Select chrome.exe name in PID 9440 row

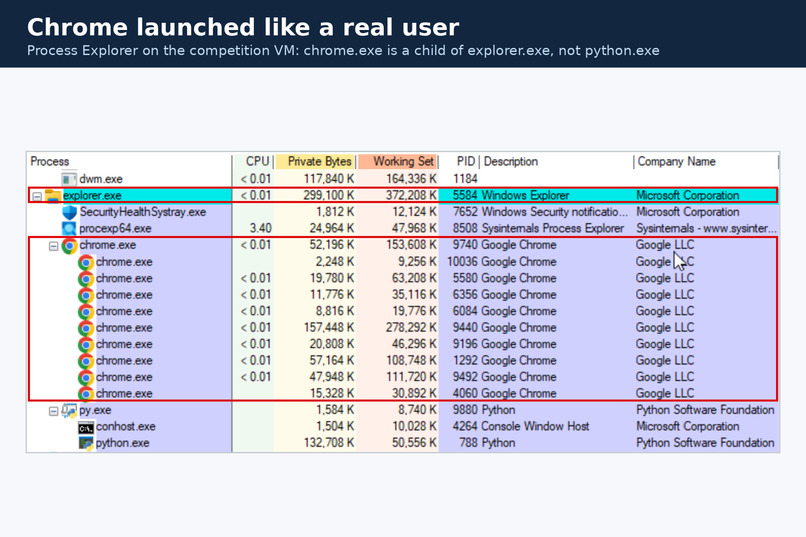tap(124, 327)
